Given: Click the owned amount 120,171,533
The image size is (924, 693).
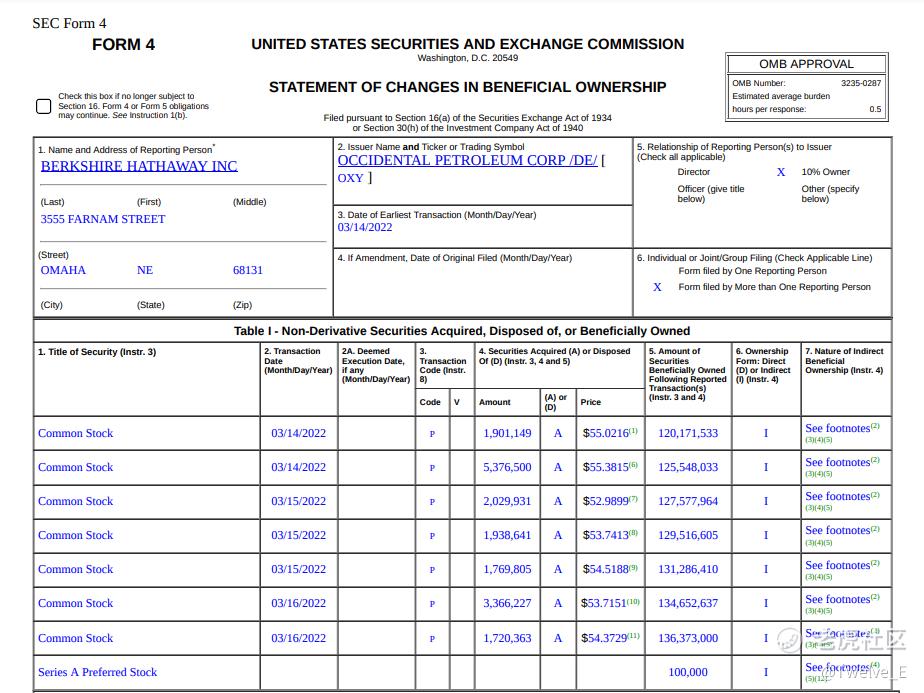Looking at the screenshot, I should click(x=688, y=433).
